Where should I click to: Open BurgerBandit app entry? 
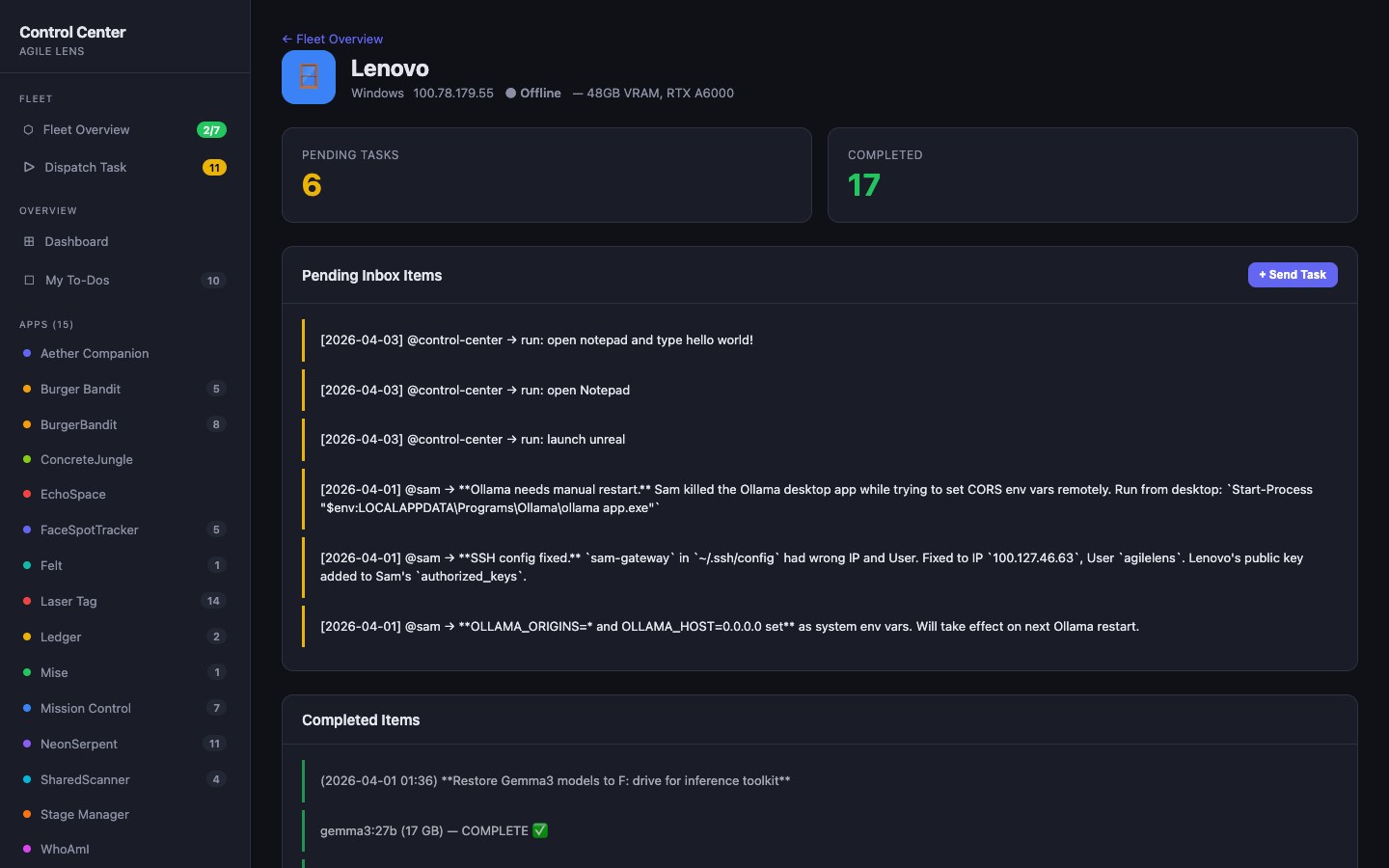pyautogui.click(x=124, y=424)
